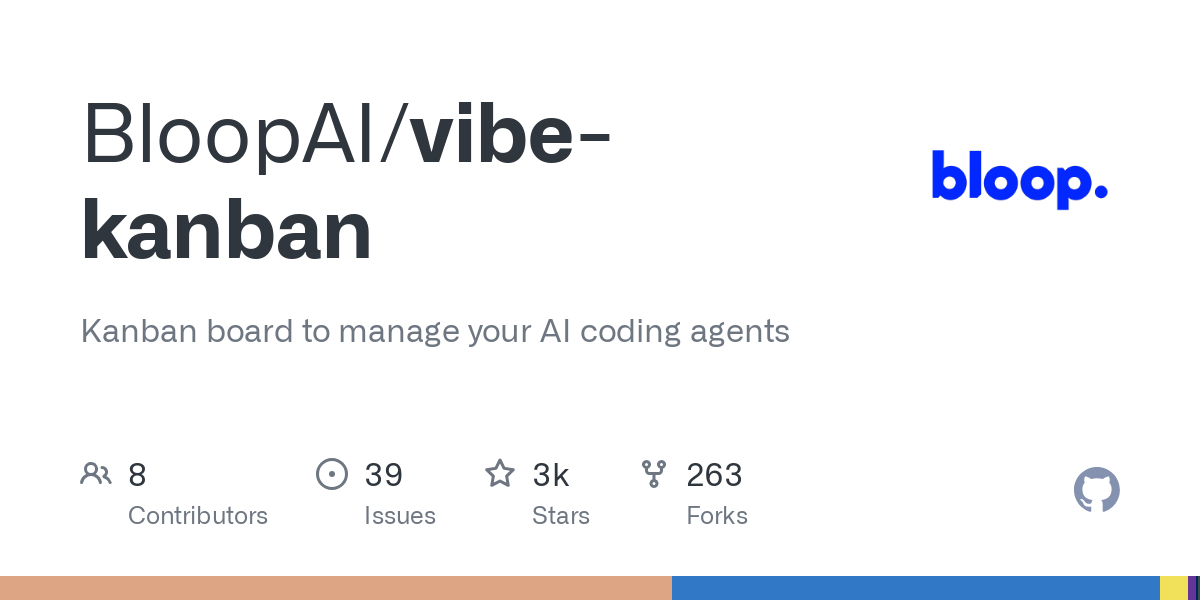The width and height of the screenshot is (1200, 600).
Task: Click the fork icon
Action: tap(654, 474)
